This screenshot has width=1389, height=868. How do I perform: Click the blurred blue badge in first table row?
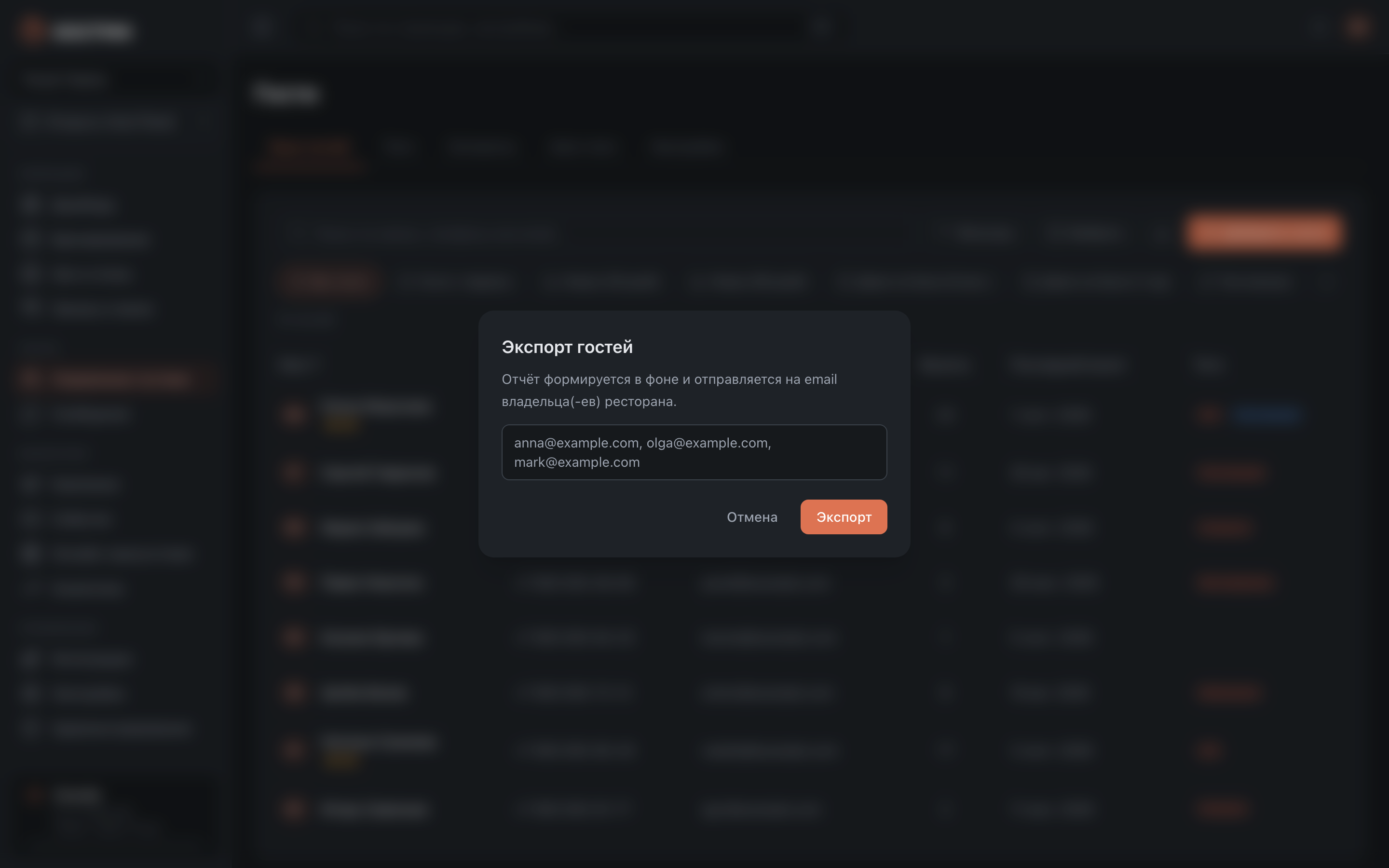[1265, 415]
